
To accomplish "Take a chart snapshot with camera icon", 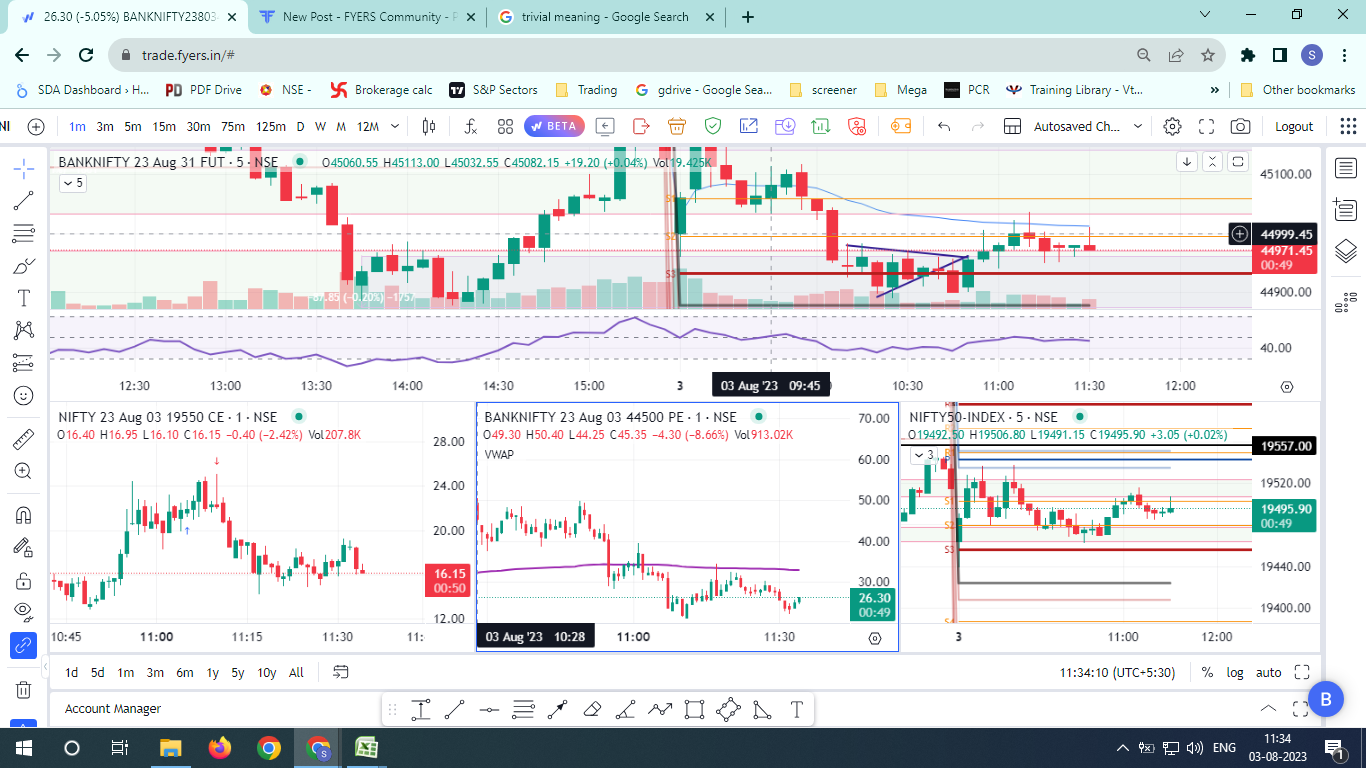I will [1240, 127].
